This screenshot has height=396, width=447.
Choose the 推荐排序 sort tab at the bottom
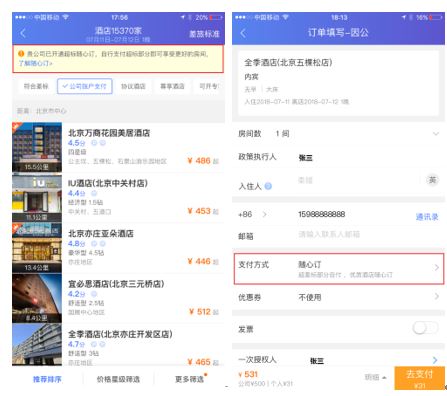coord(47,379)
